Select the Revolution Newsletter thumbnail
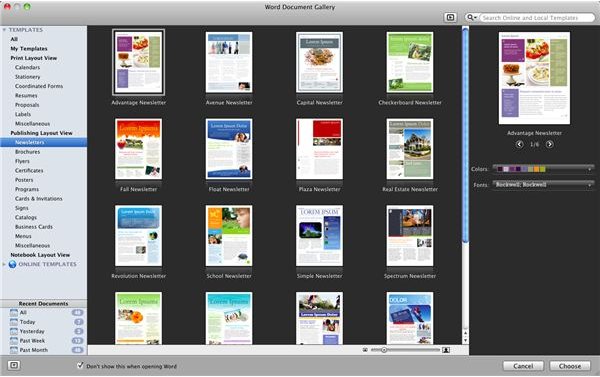This screenshot has height=377, width=600. [x=139, y=236]
